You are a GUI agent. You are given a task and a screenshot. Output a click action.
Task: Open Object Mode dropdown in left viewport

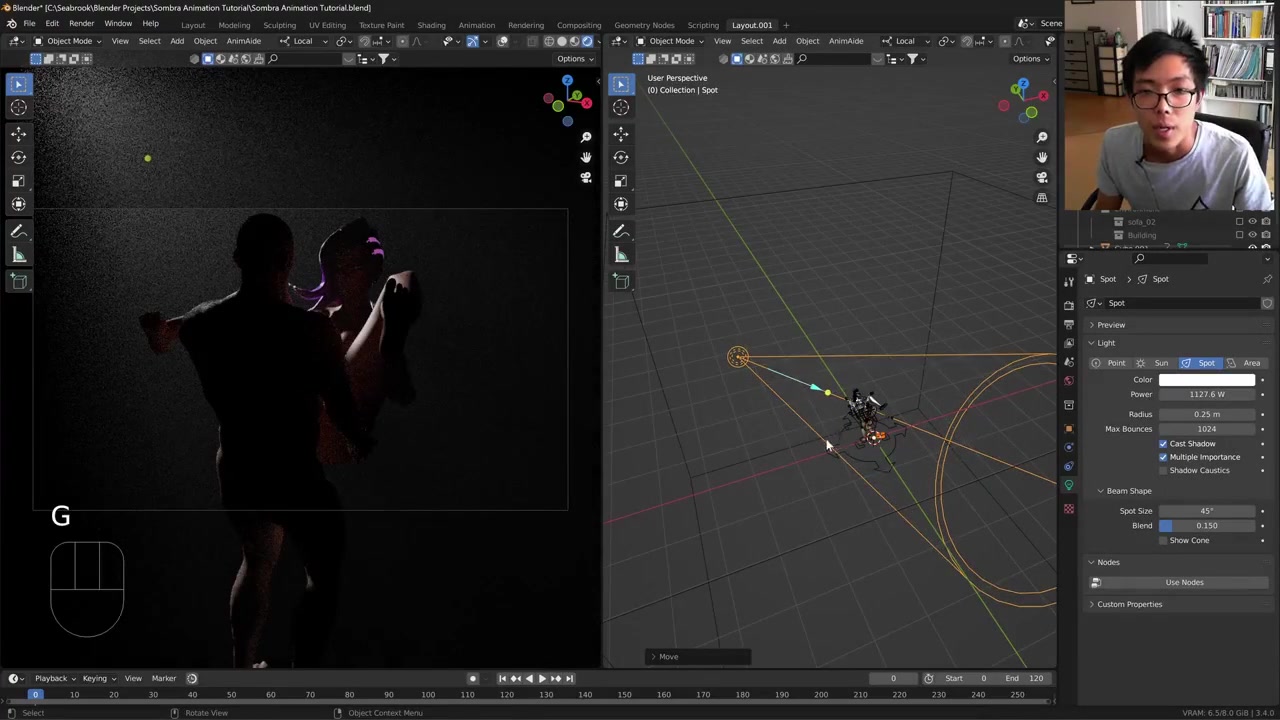point(68,41)
